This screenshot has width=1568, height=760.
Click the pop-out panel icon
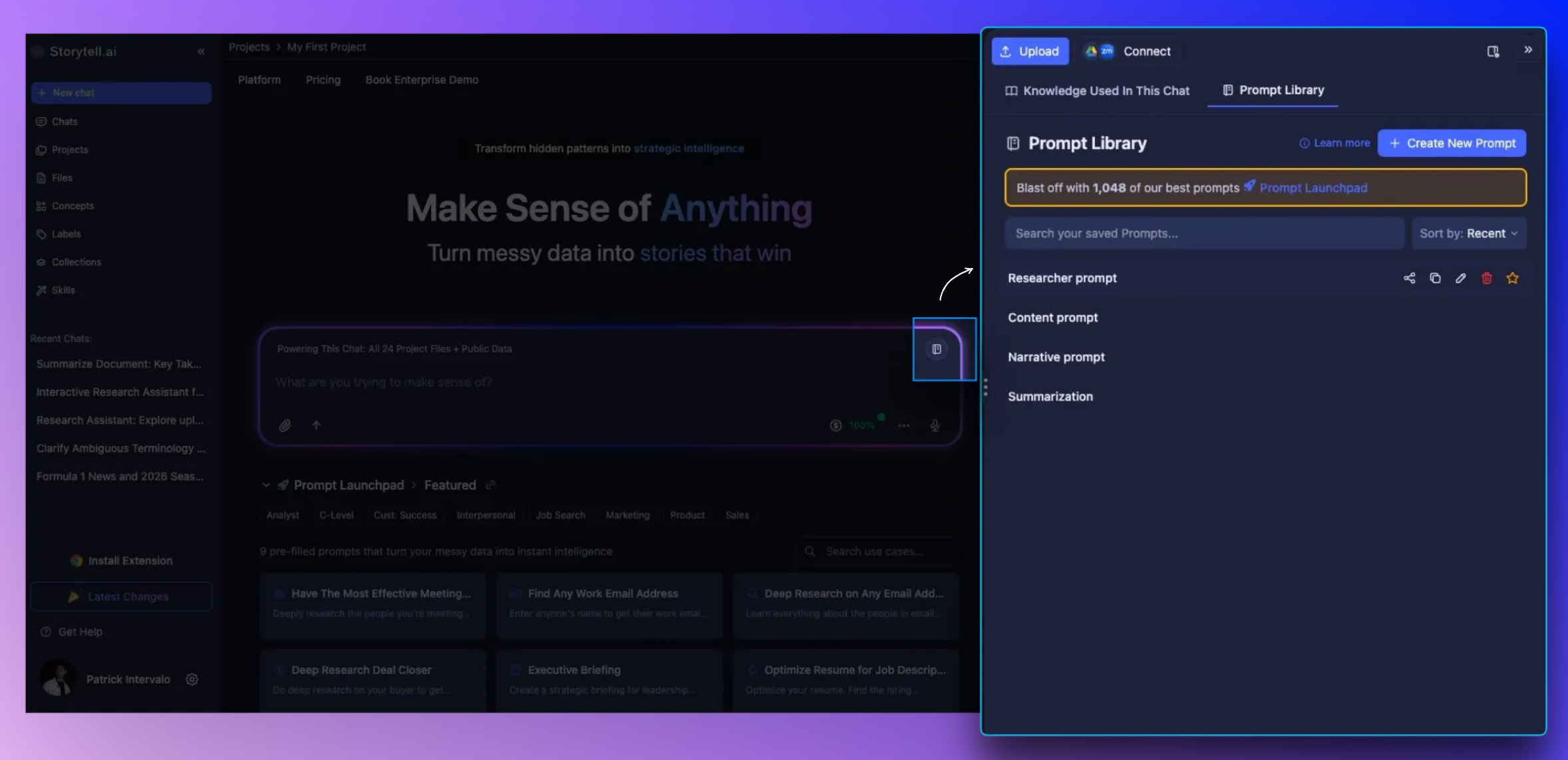point(1493,51)
